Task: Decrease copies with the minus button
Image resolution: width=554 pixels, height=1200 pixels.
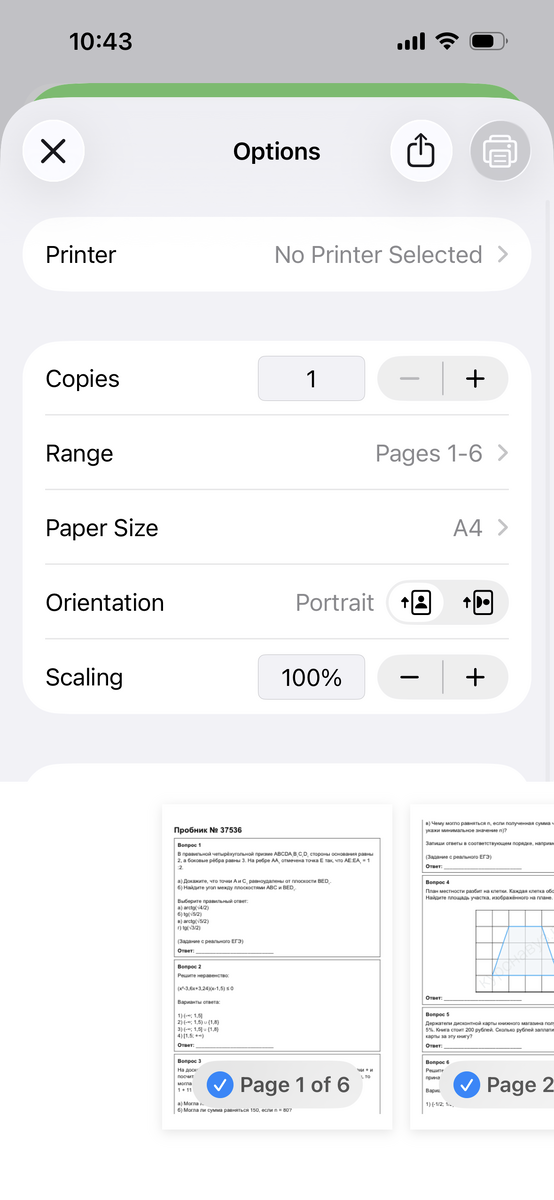Action: point(410,379)
